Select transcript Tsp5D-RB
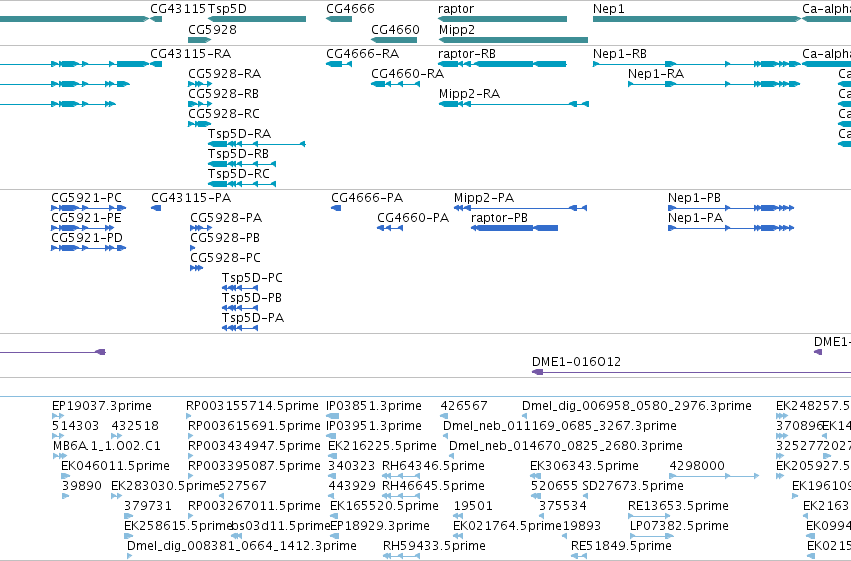Image resolution: width=851 pixels, height=561 pixels. 242,164
